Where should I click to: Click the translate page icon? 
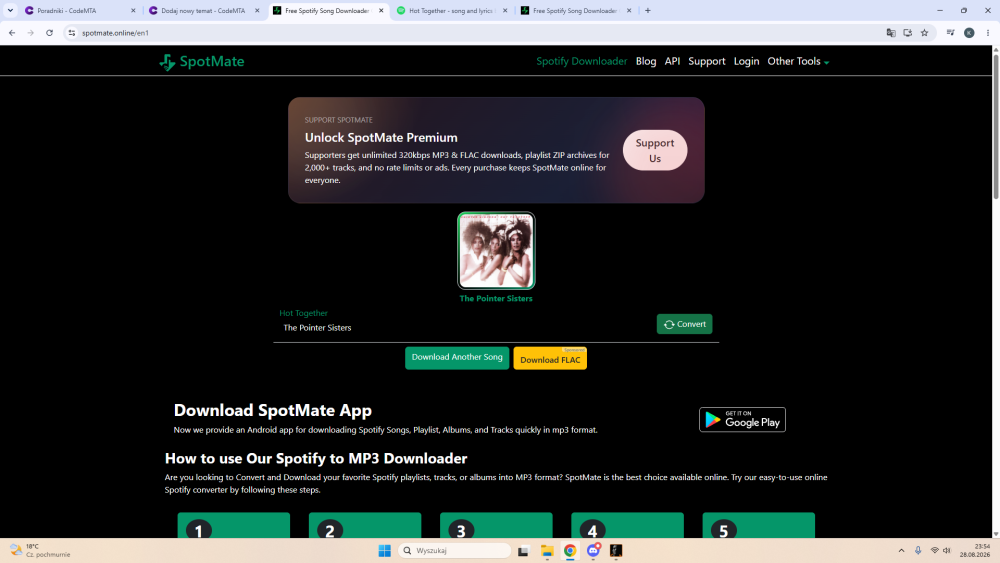[x=891, y=33]
